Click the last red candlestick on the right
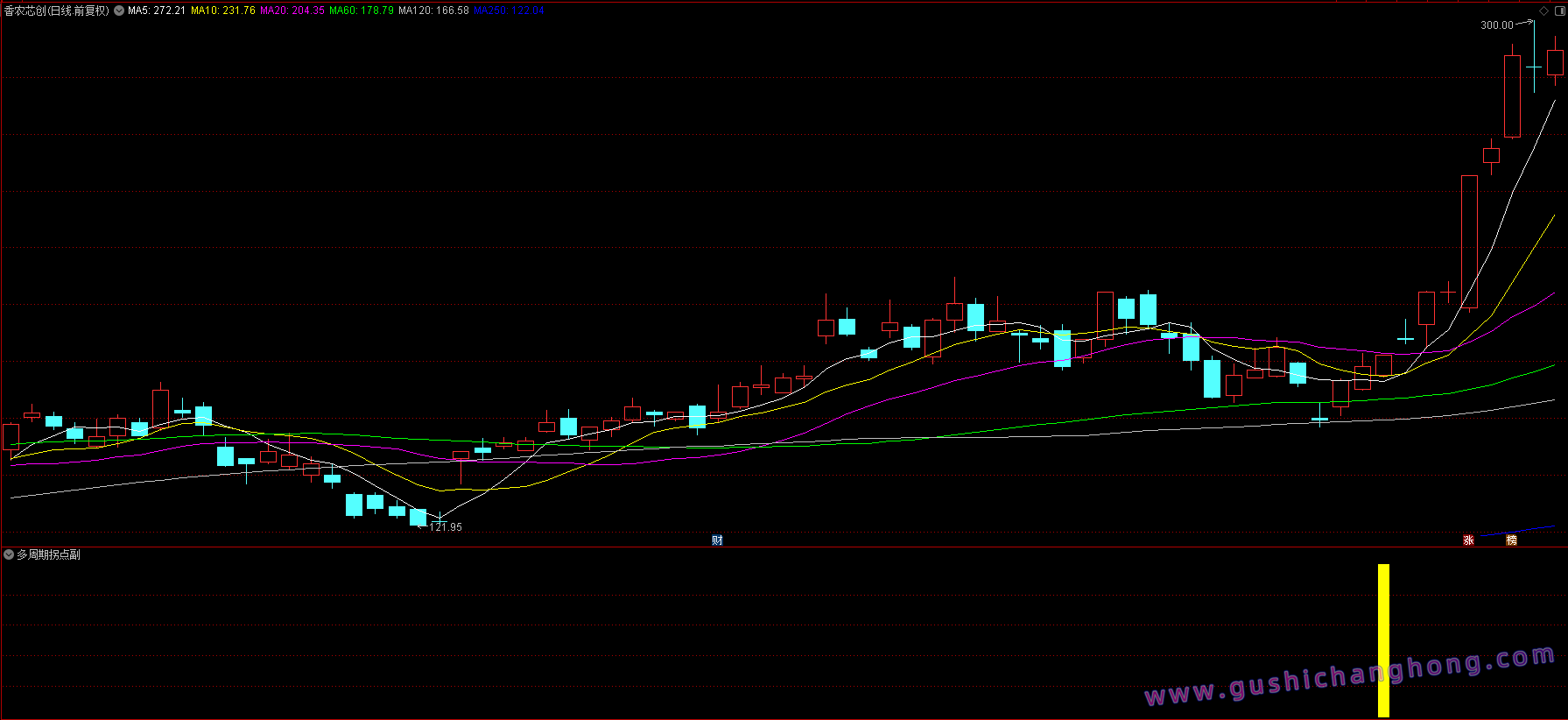The width and height of the screenshot is (1568, 720). coord(1555,62)
